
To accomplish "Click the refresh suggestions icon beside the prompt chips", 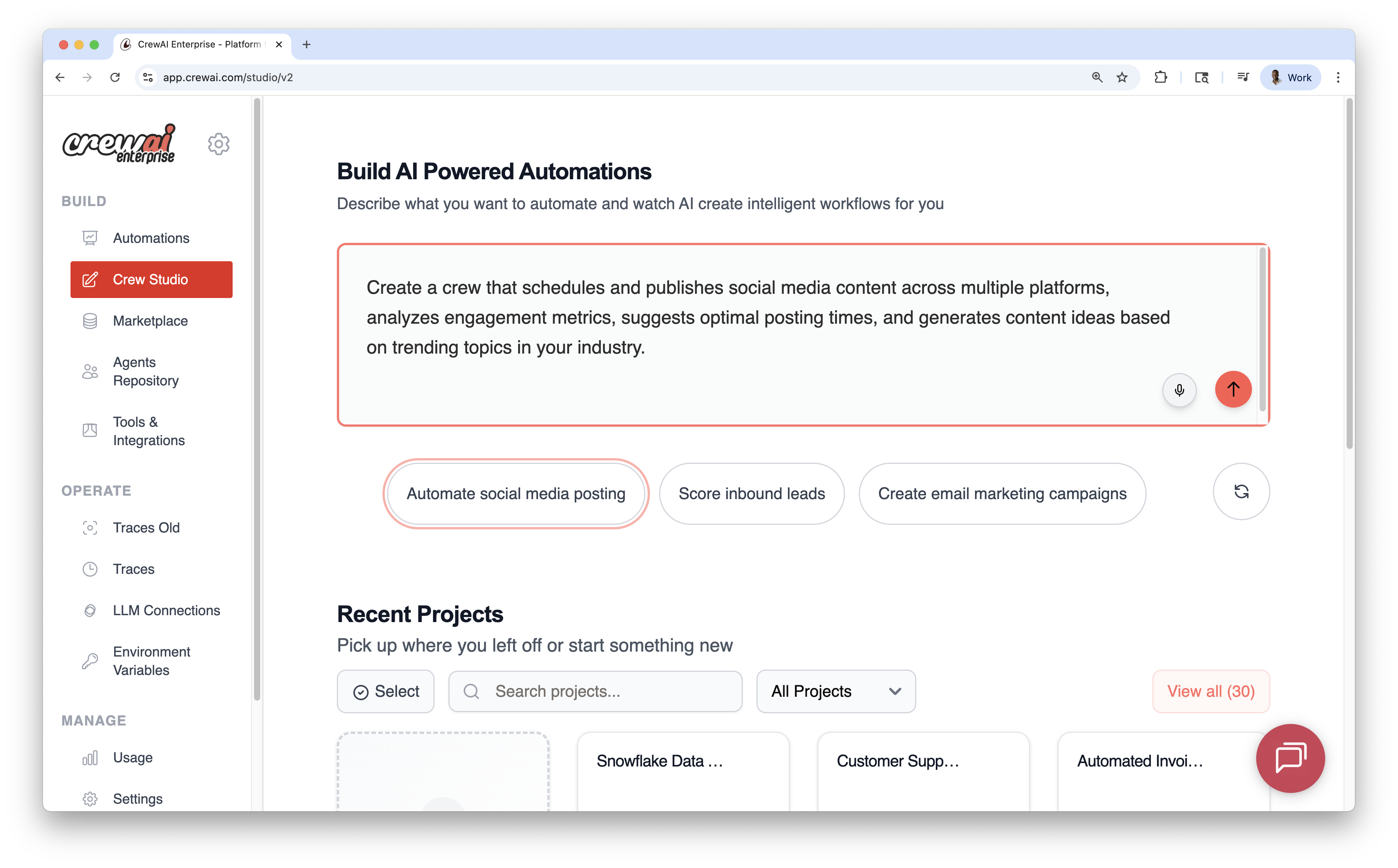I will 1241,492.
